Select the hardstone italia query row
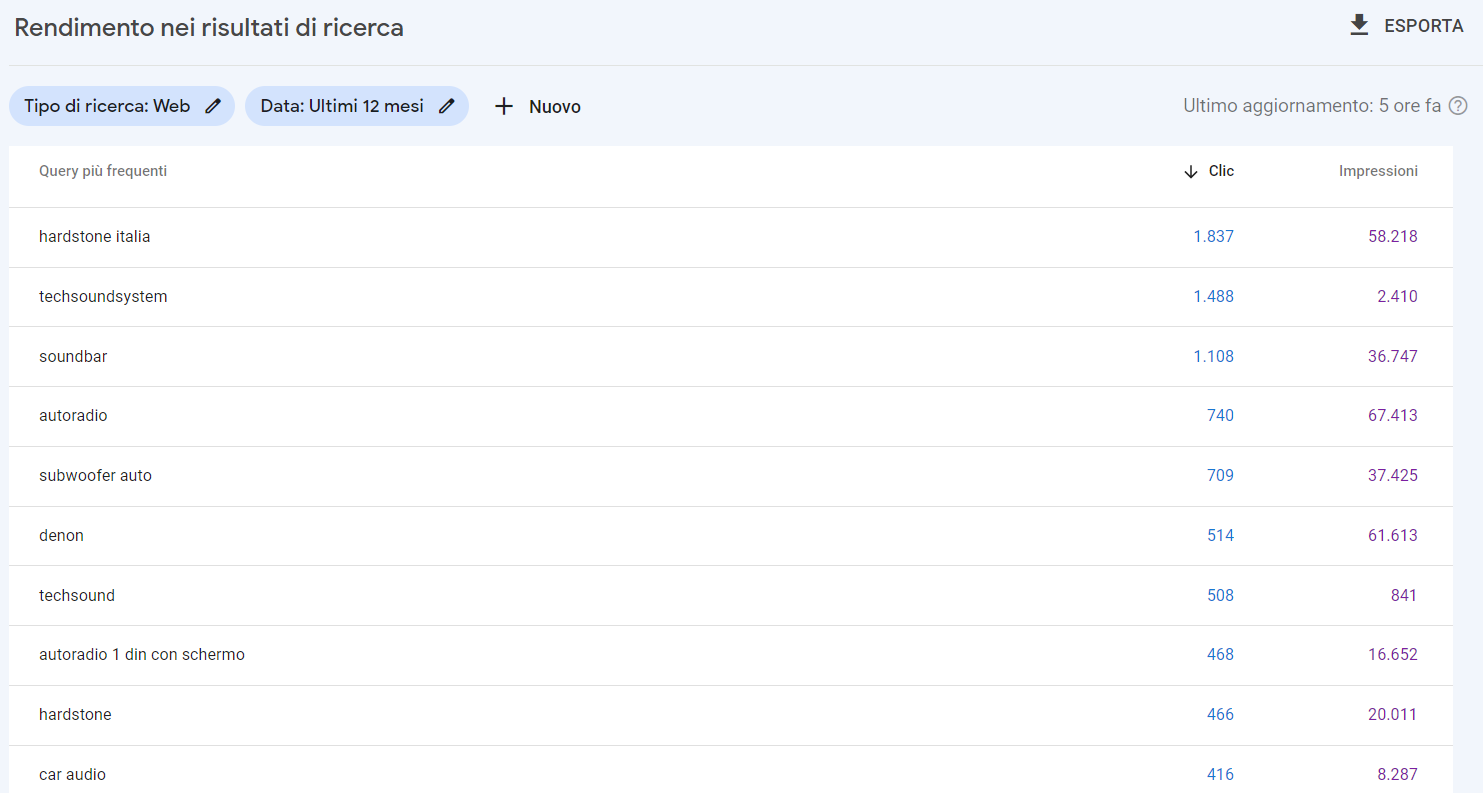This screenshot has width=1483, height=793. [731, 237]
